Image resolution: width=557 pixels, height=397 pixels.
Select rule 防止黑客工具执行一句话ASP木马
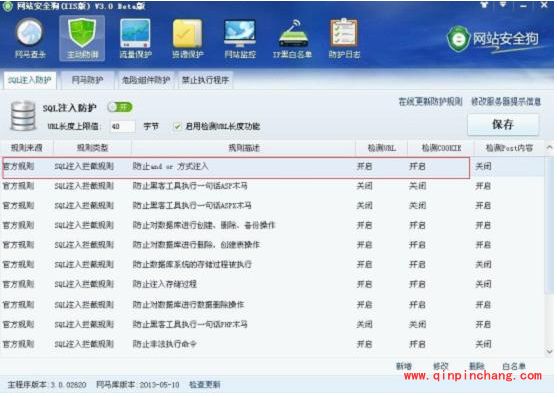(272, 186)
